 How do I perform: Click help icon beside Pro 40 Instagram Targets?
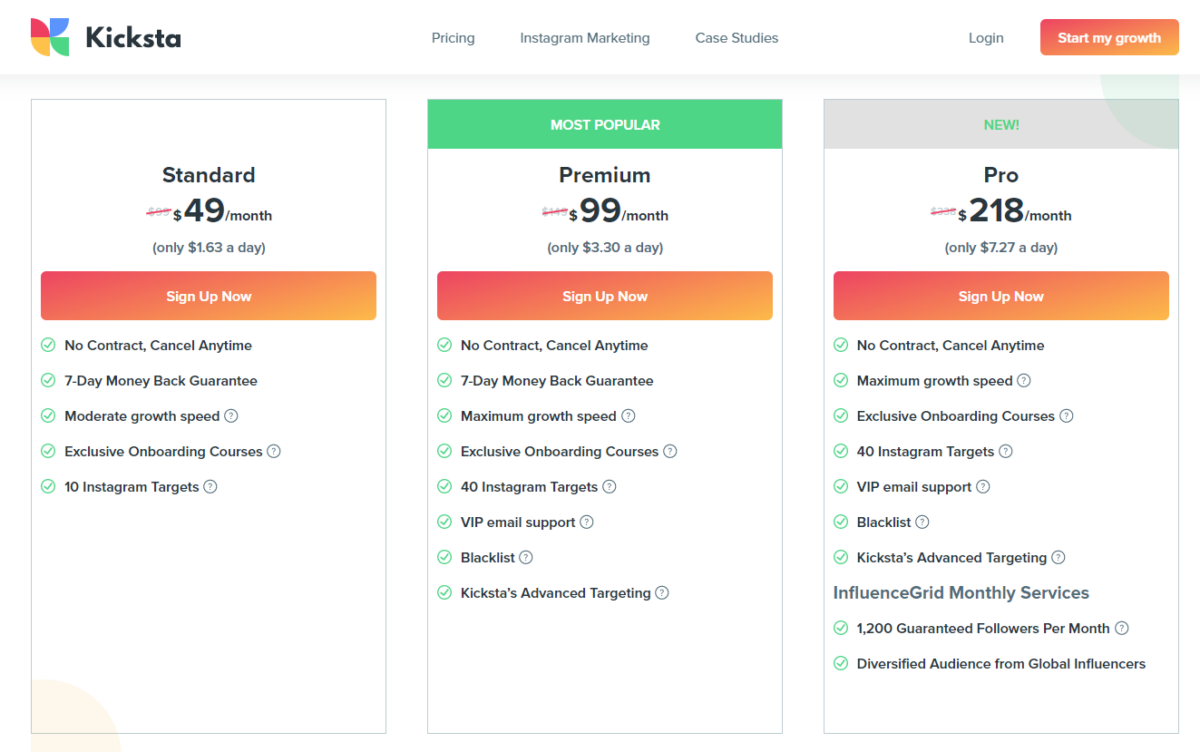(x=1006, y=451)
